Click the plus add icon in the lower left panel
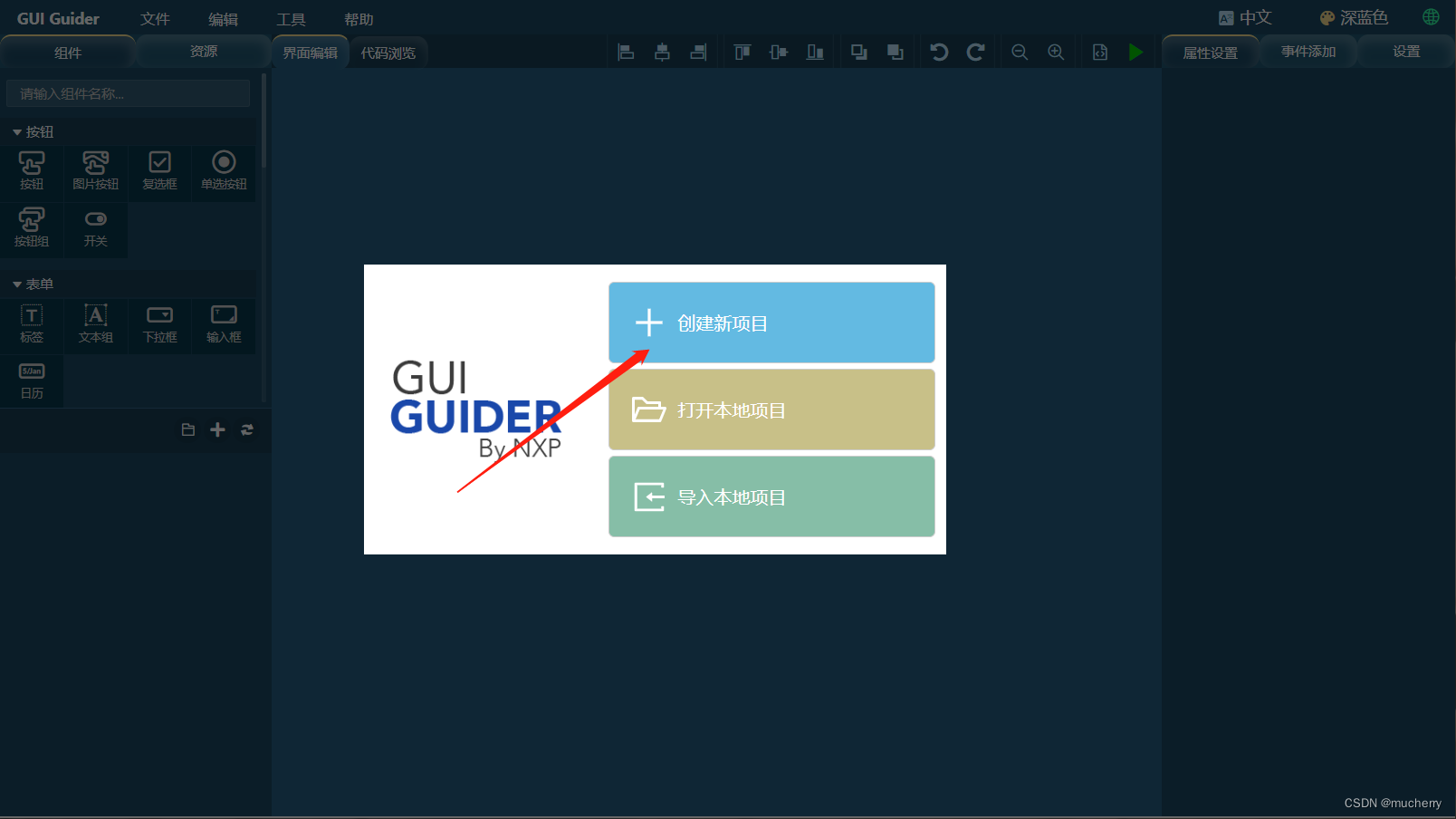 tap(217, 429)
